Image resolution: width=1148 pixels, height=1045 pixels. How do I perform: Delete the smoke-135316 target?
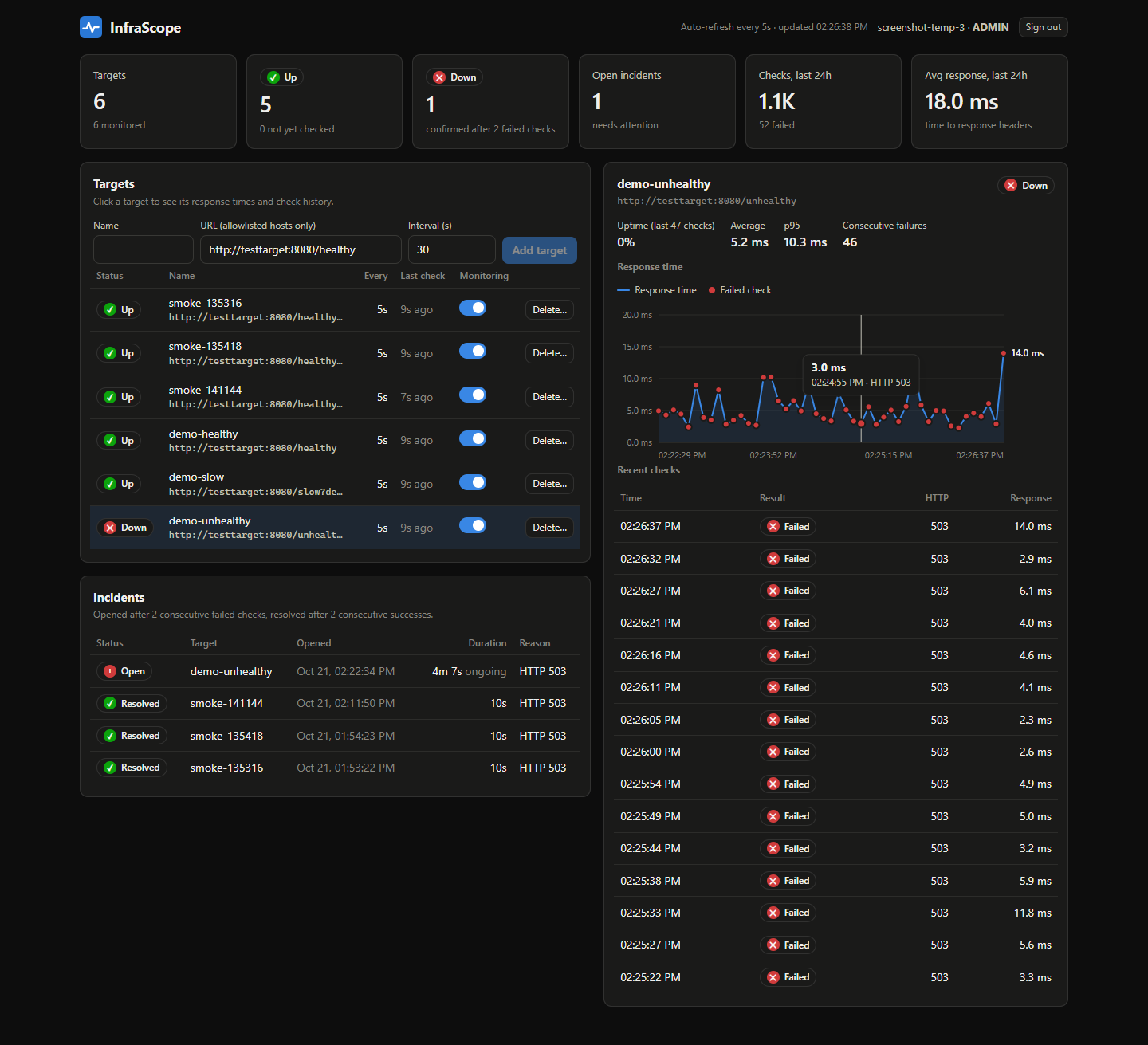click(x=549, y=310)
